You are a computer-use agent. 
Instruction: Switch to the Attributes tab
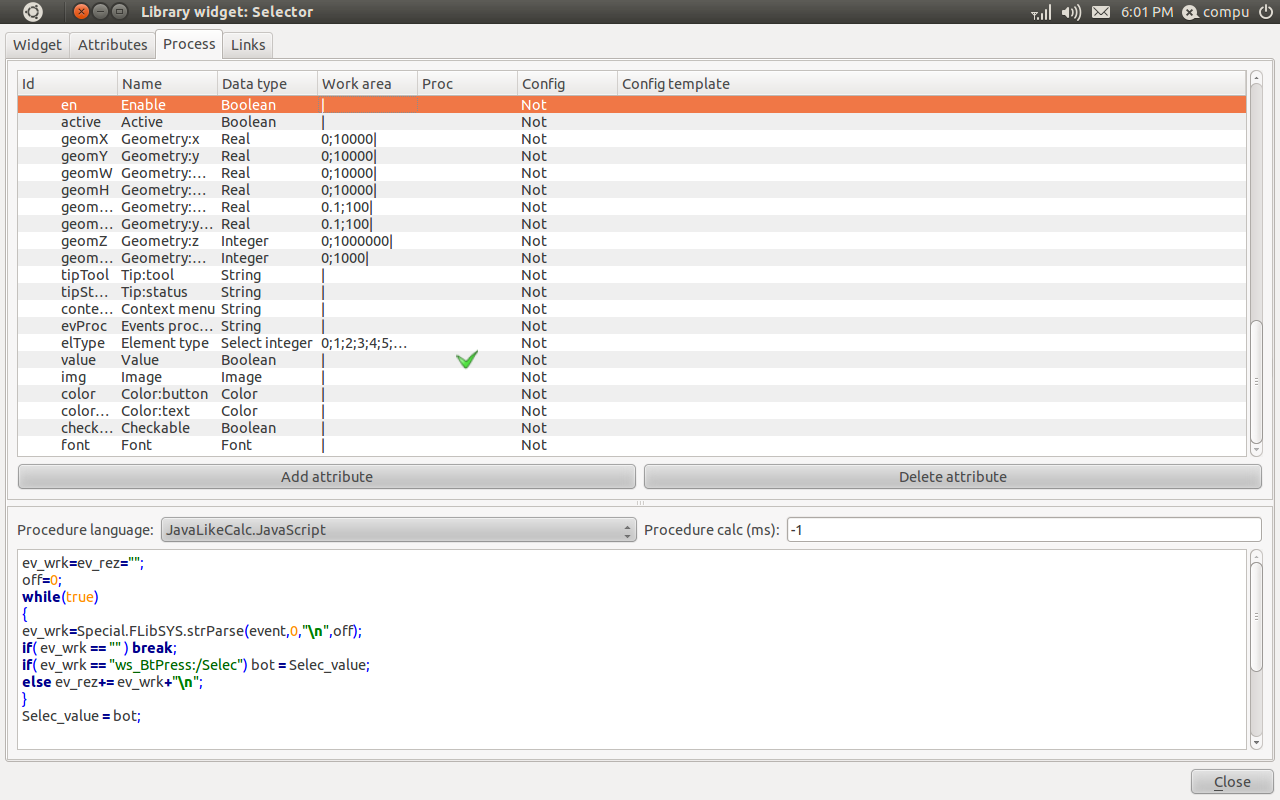[113, 45]
